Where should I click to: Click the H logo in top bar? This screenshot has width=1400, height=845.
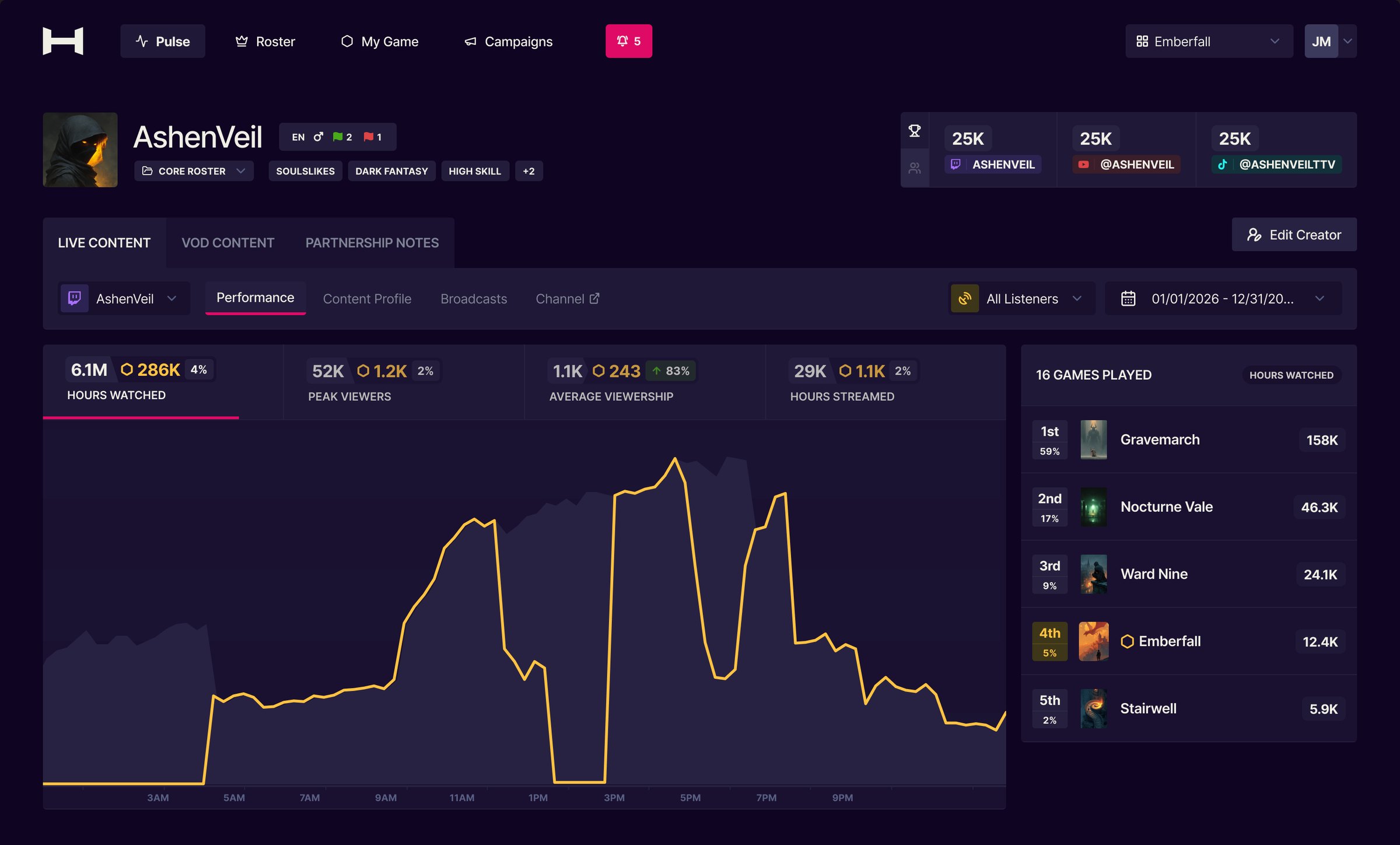point(63,41)
